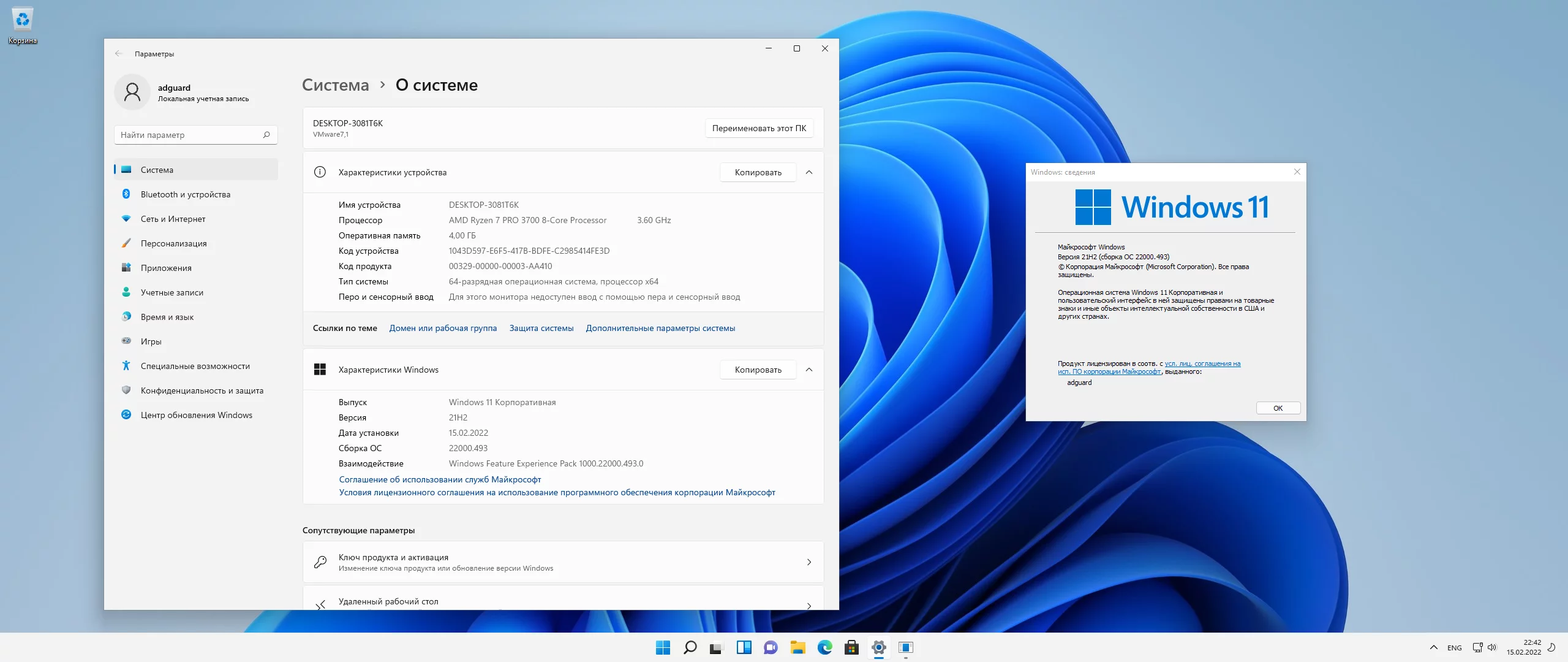Viewport: 1568px width, 662px height.
Task: Go to Специальные возможности section
Action: pyautogui.click(x=195, y=366)
